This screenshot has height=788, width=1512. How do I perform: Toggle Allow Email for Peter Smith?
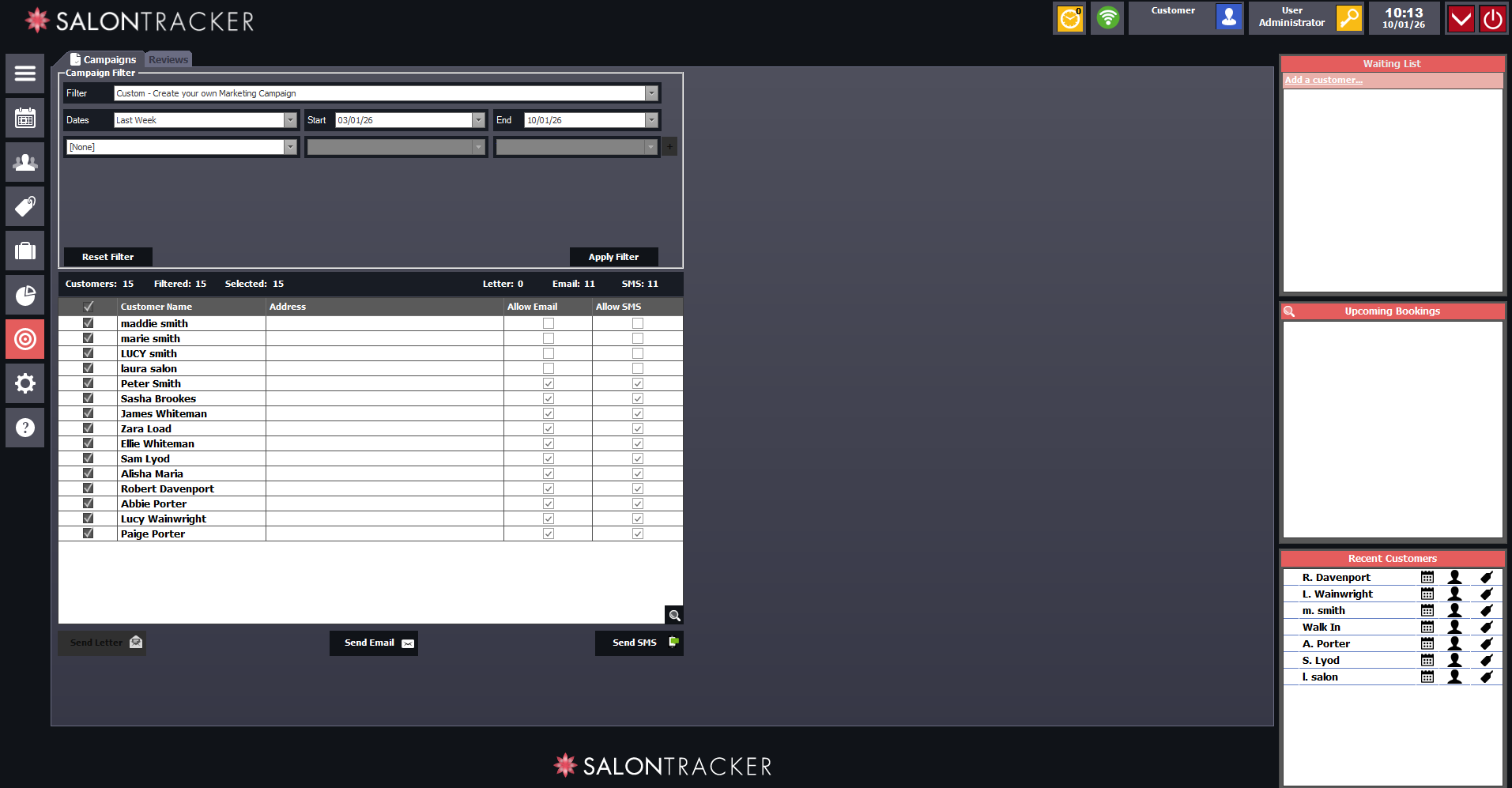(x=548, y=383)
